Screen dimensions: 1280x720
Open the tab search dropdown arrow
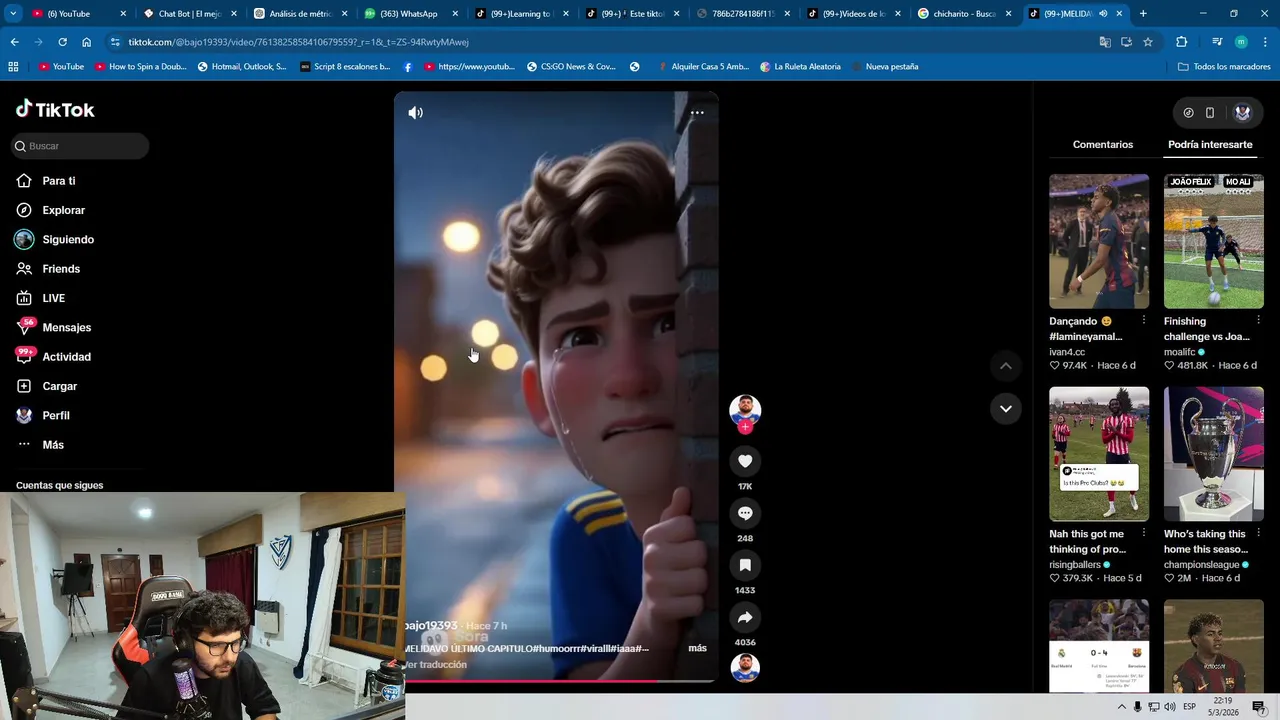(13, 14)
